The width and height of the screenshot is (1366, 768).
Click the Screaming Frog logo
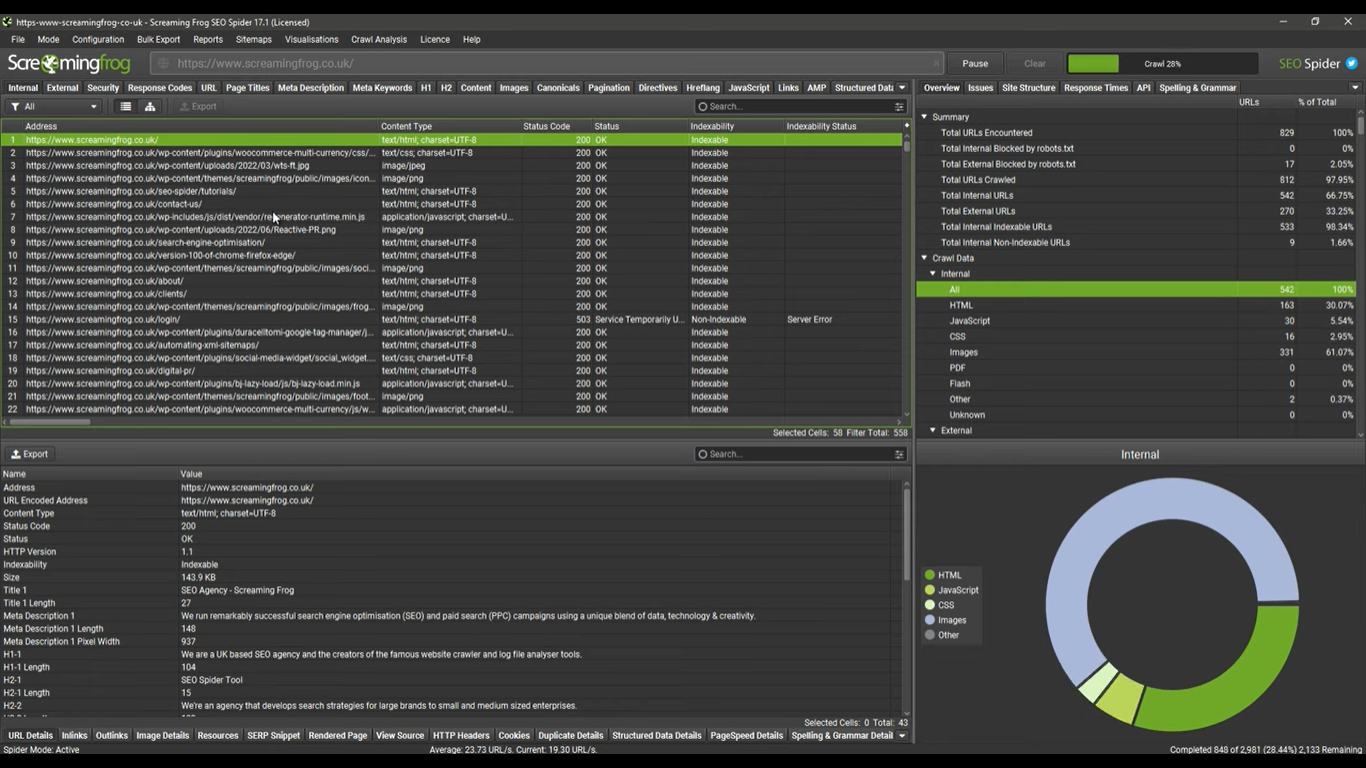69,63
